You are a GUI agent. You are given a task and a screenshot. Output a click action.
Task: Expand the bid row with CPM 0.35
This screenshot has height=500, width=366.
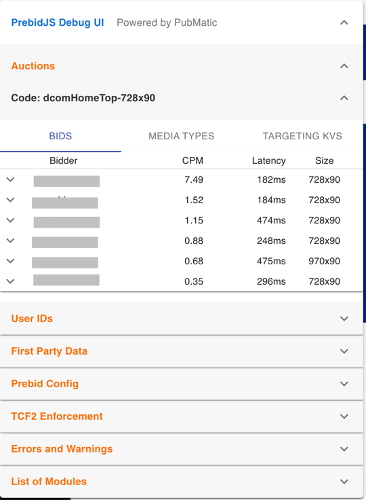click(11, 281)
